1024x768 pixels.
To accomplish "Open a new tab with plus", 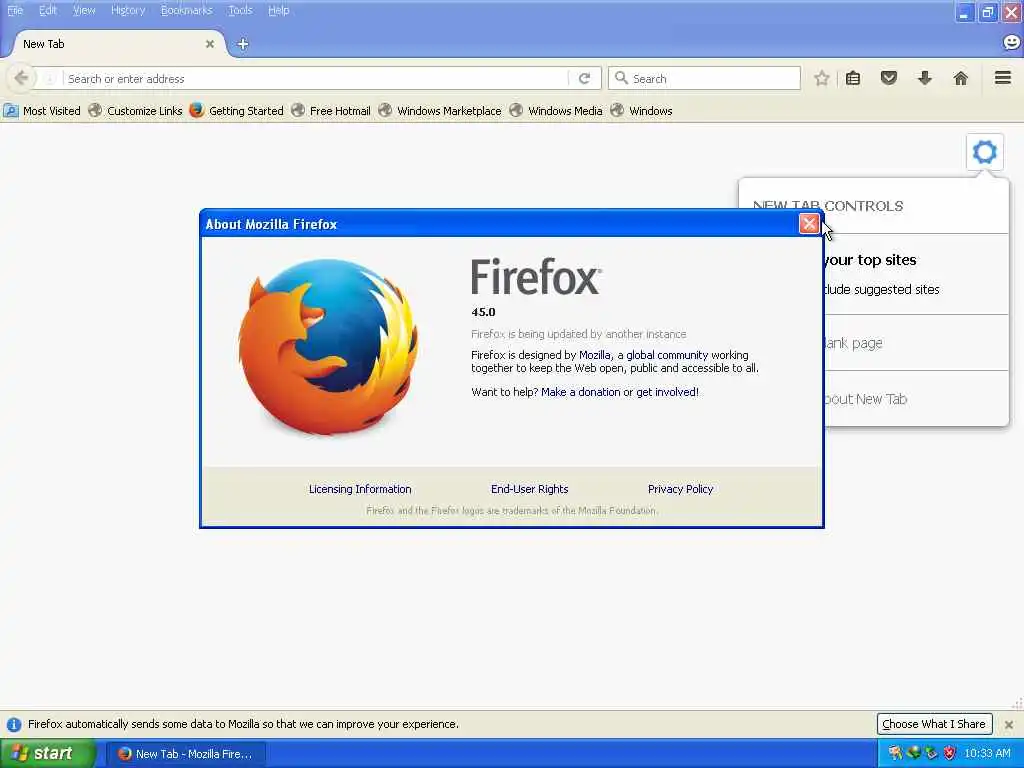I will pos(243,44).
